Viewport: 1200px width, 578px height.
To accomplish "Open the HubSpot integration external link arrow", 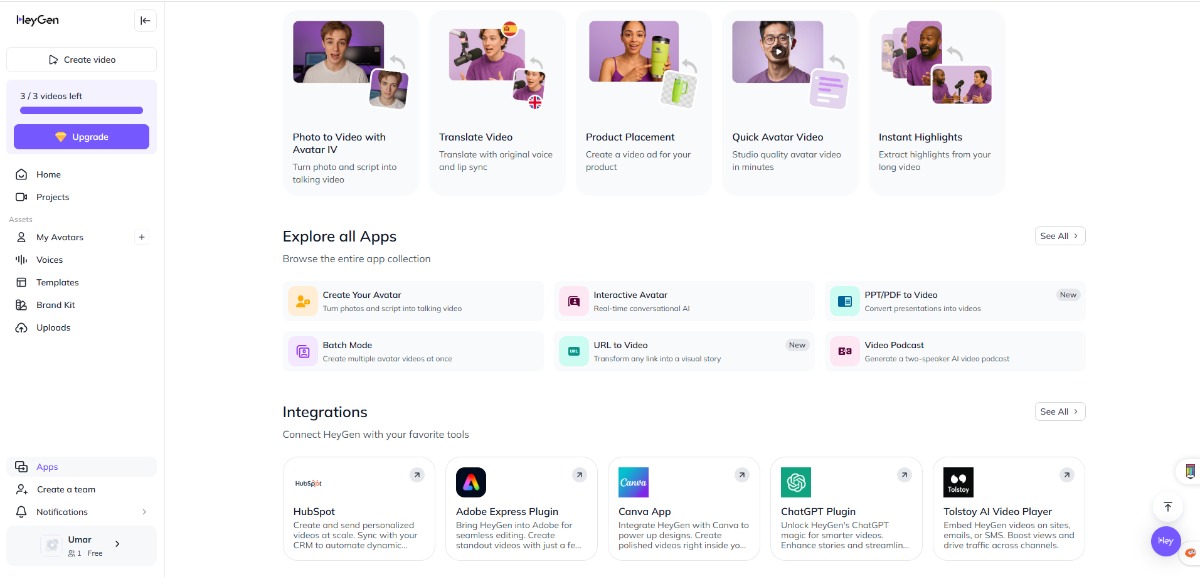I will tap(417, 475).
